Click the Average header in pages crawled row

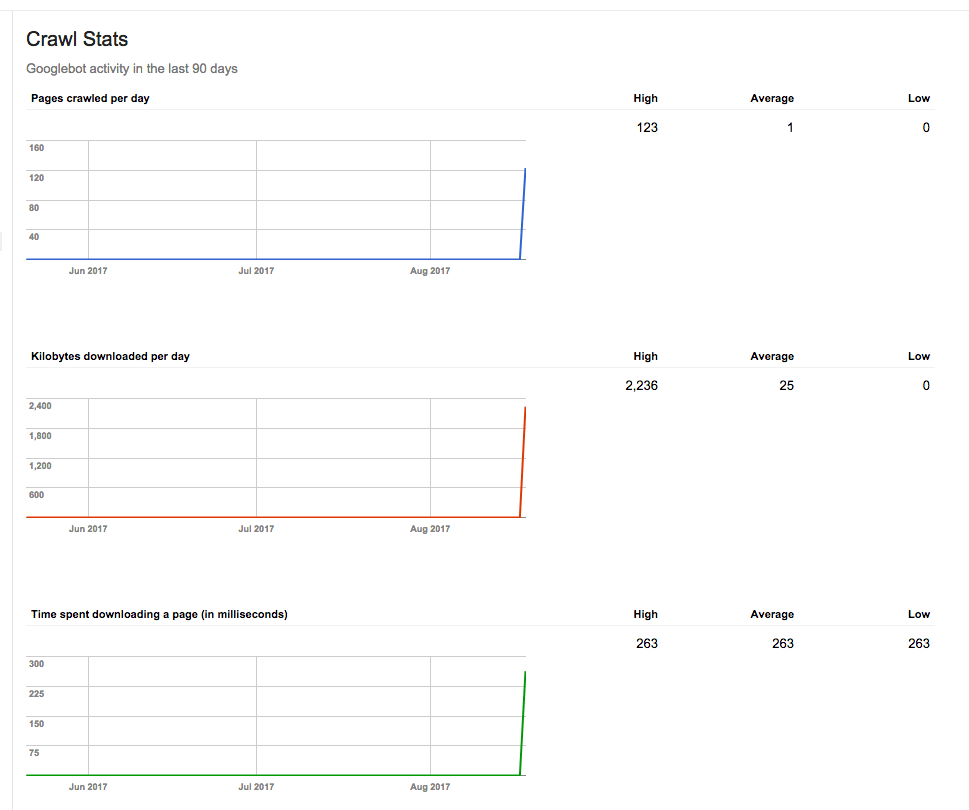[x=772, y=98]
